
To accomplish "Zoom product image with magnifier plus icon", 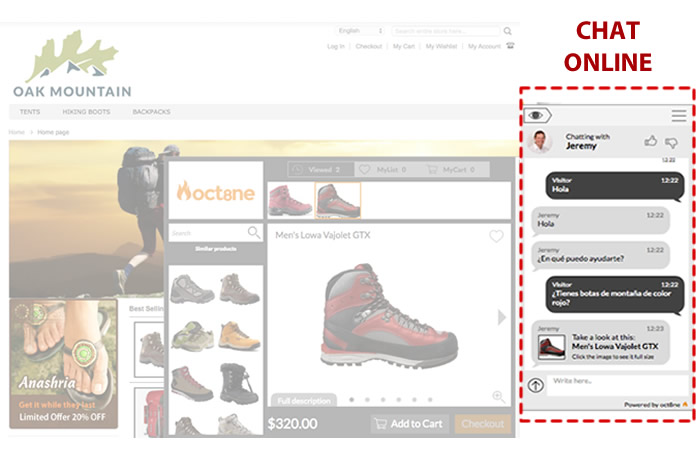I will click(499, 397).
